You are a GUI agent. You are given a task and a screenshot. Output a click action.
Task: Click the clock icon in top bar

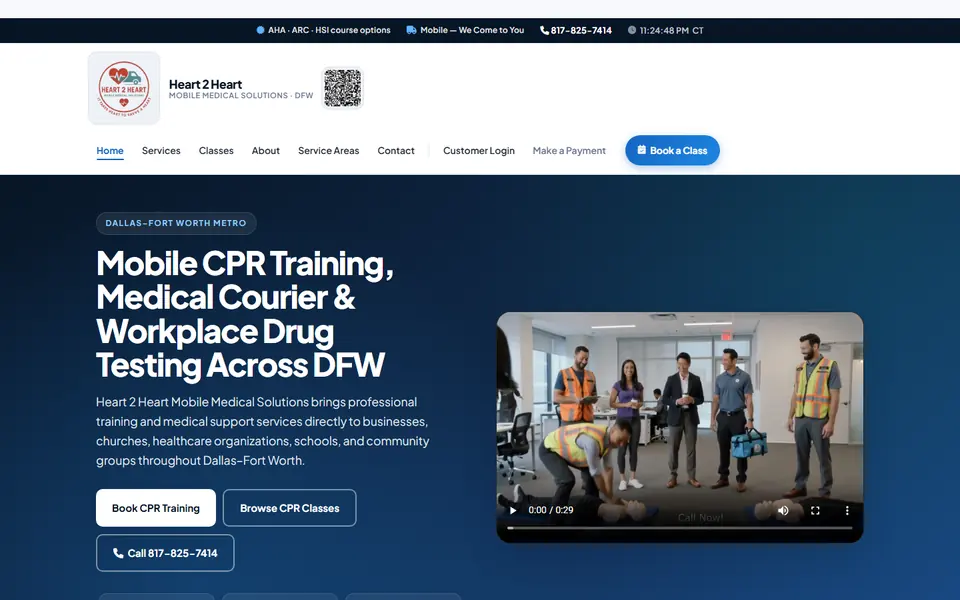coord(632,30)
